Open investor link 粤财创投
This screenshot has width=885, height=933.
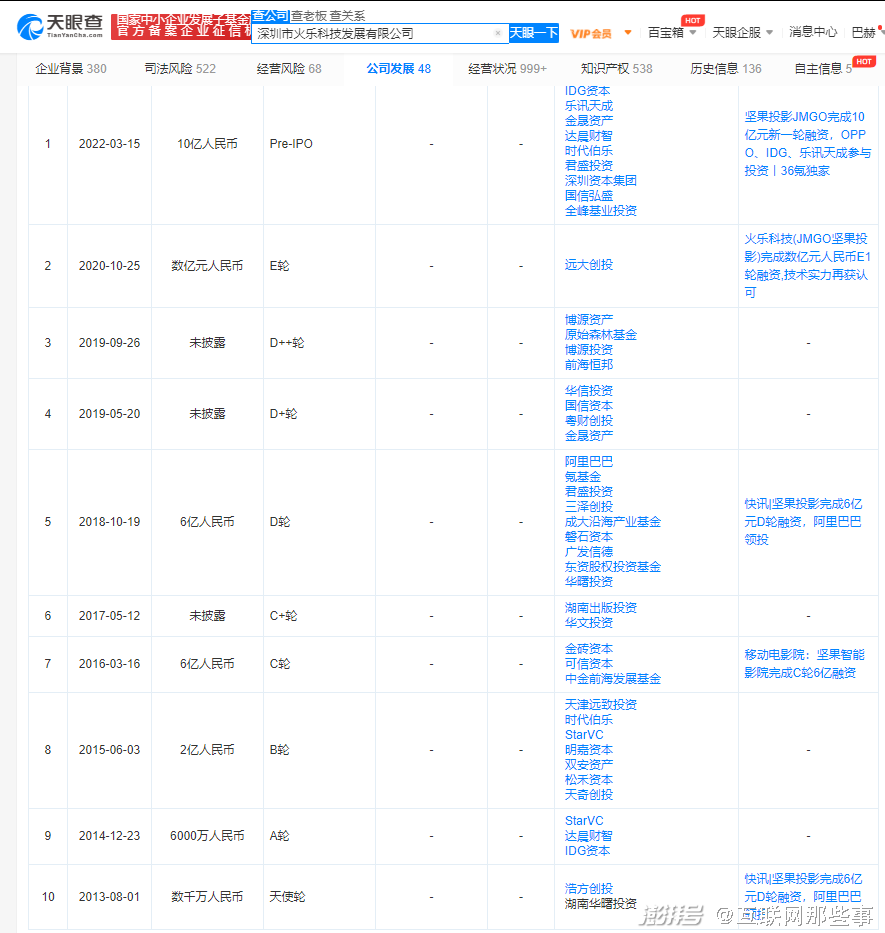[589, 421]
